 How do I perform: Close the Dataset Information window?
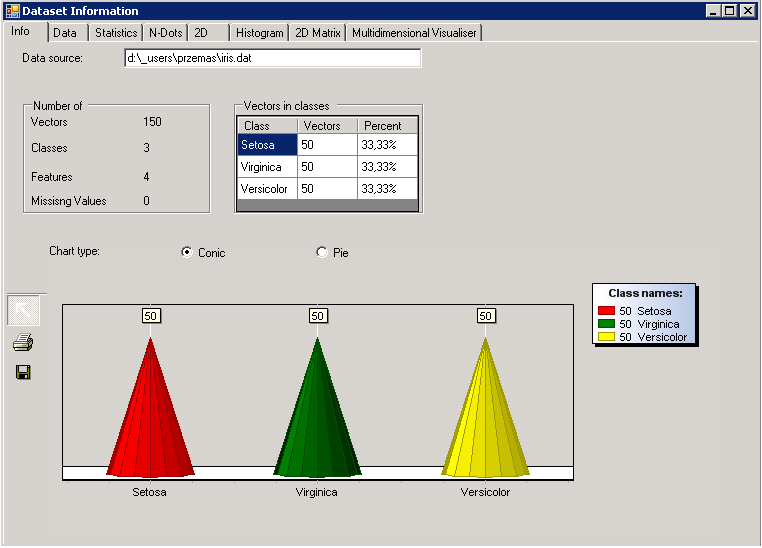[747, 11]
